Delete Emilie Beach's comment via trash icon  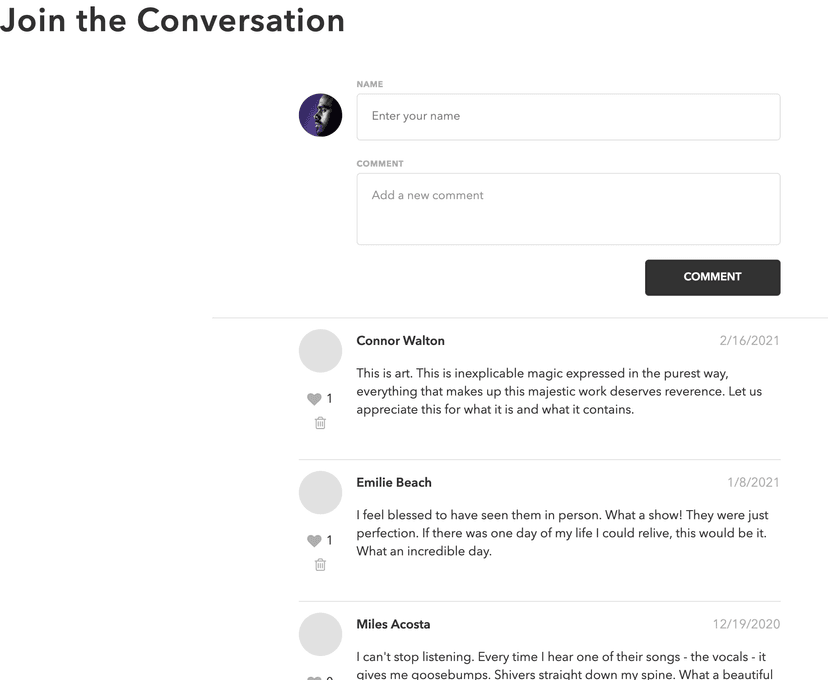click(x=320, y=564)
